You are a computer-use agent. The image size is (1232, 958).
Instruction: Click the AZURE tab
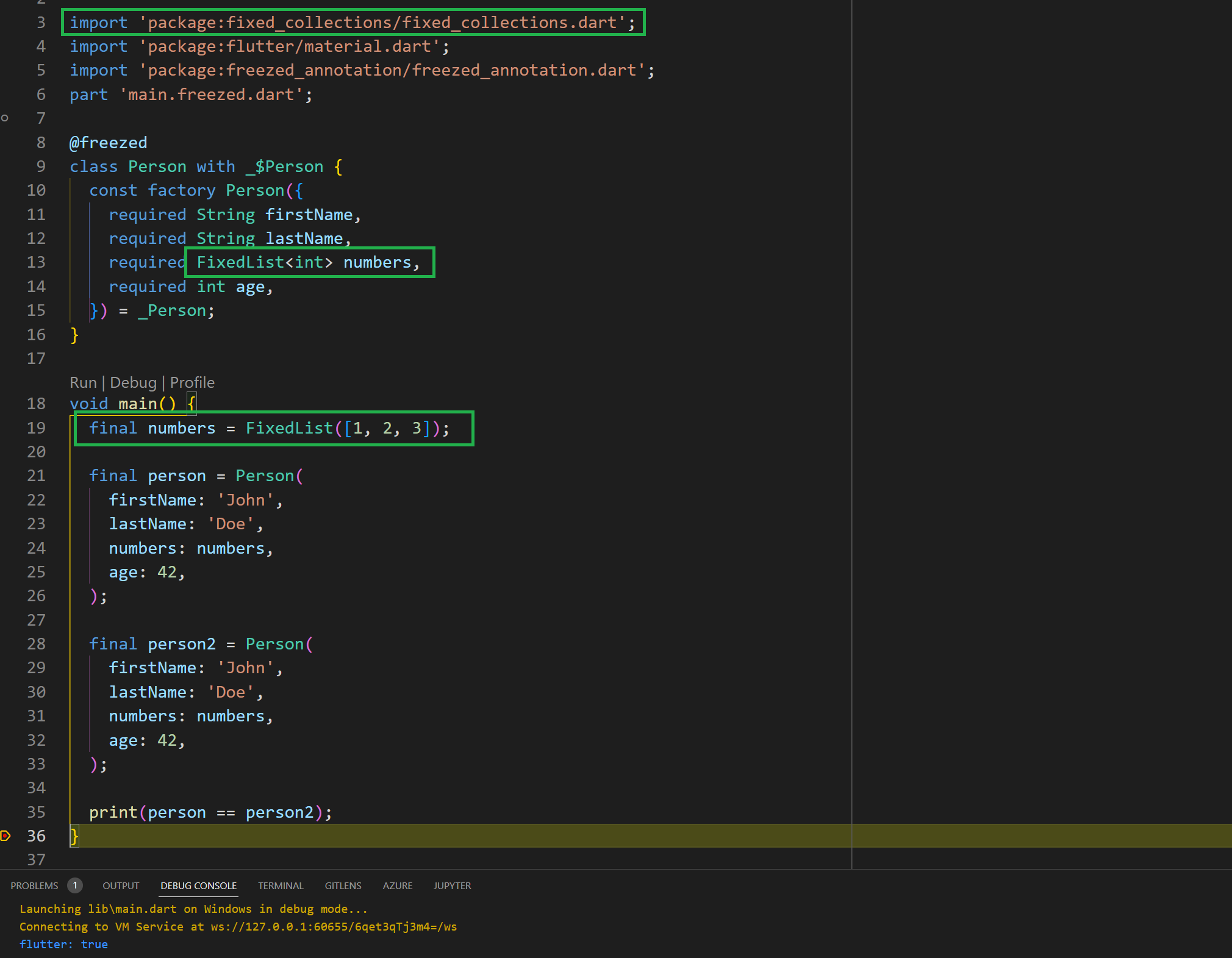coord(396,886)
